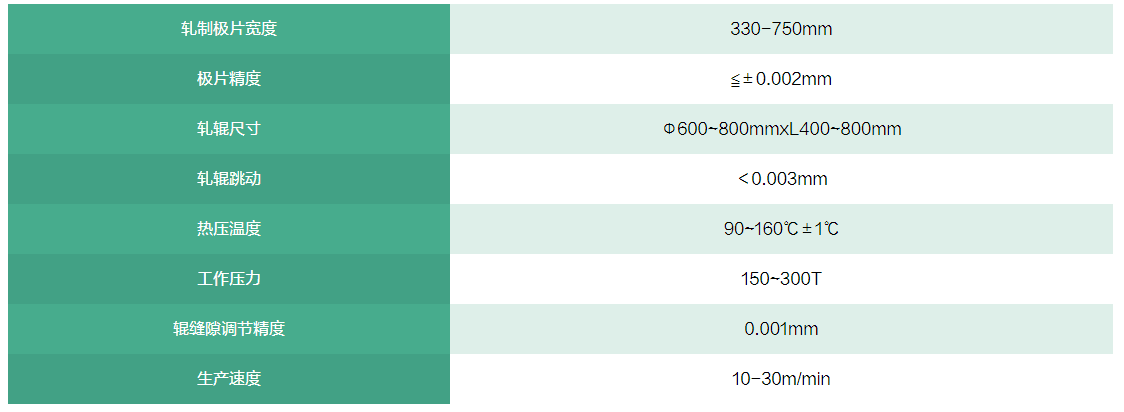
Task: Click the < sign in 轧辊跳动 value
Action: point(743,178)
